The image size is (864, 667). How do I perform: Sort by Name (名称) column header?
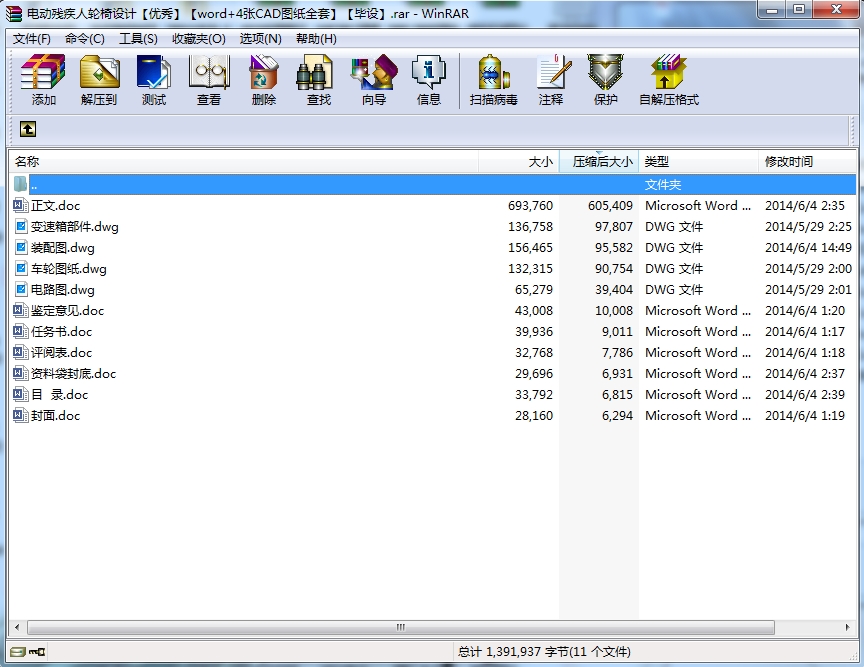pos(244,162)
